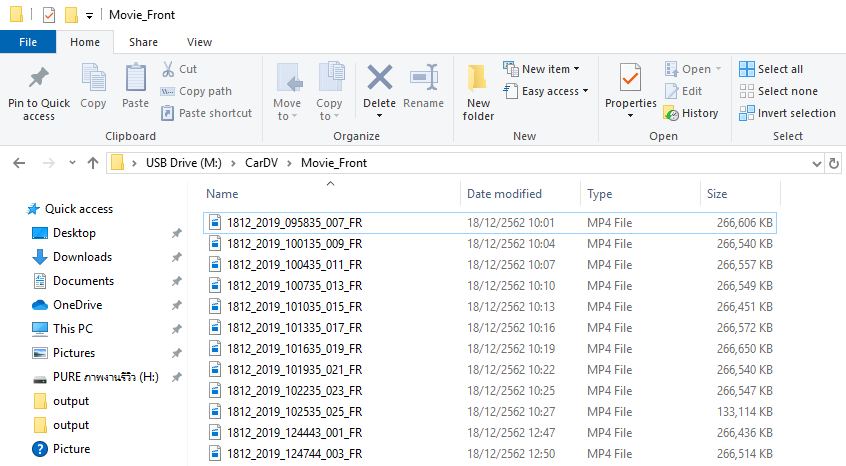Customize Quick Access Toolbar dropdown arrow

90,16
